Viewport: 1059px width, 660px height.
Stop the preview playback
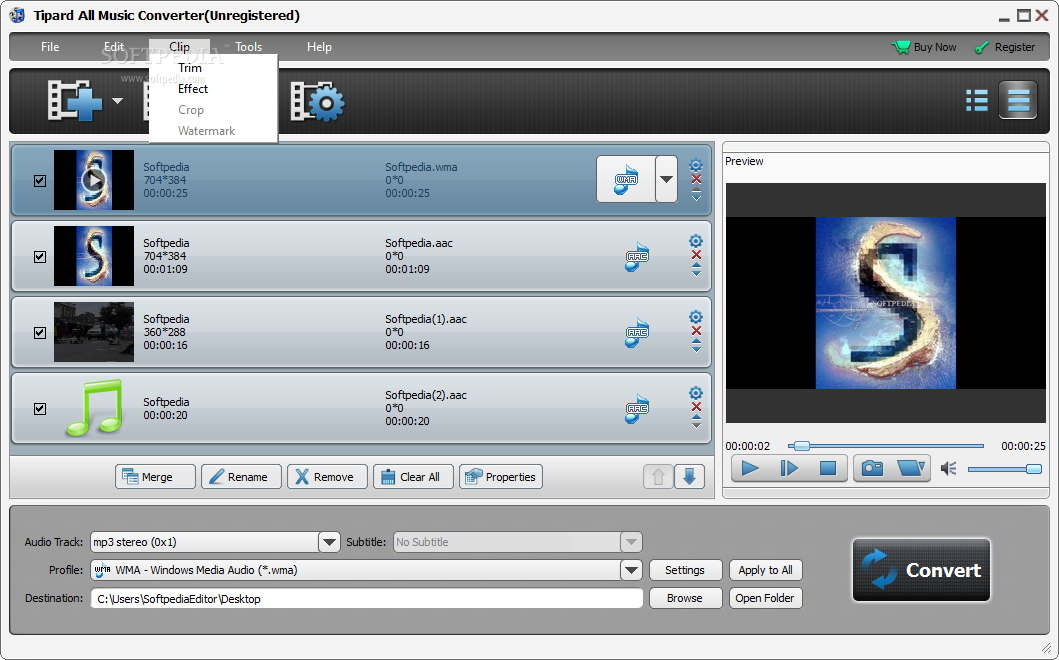(827, 468)
